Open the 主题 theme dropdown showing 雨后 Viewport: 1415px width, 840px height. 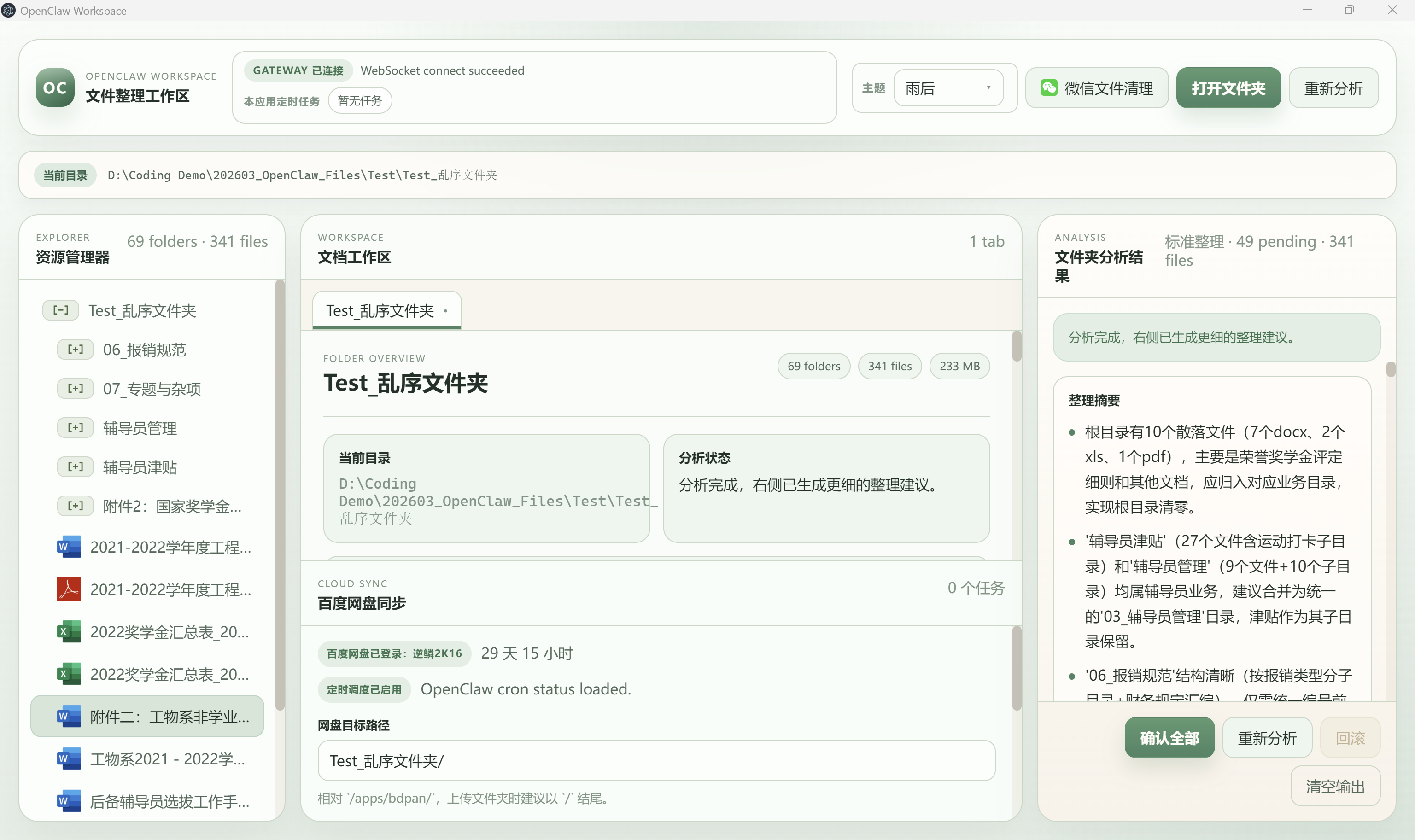point(948,88)
